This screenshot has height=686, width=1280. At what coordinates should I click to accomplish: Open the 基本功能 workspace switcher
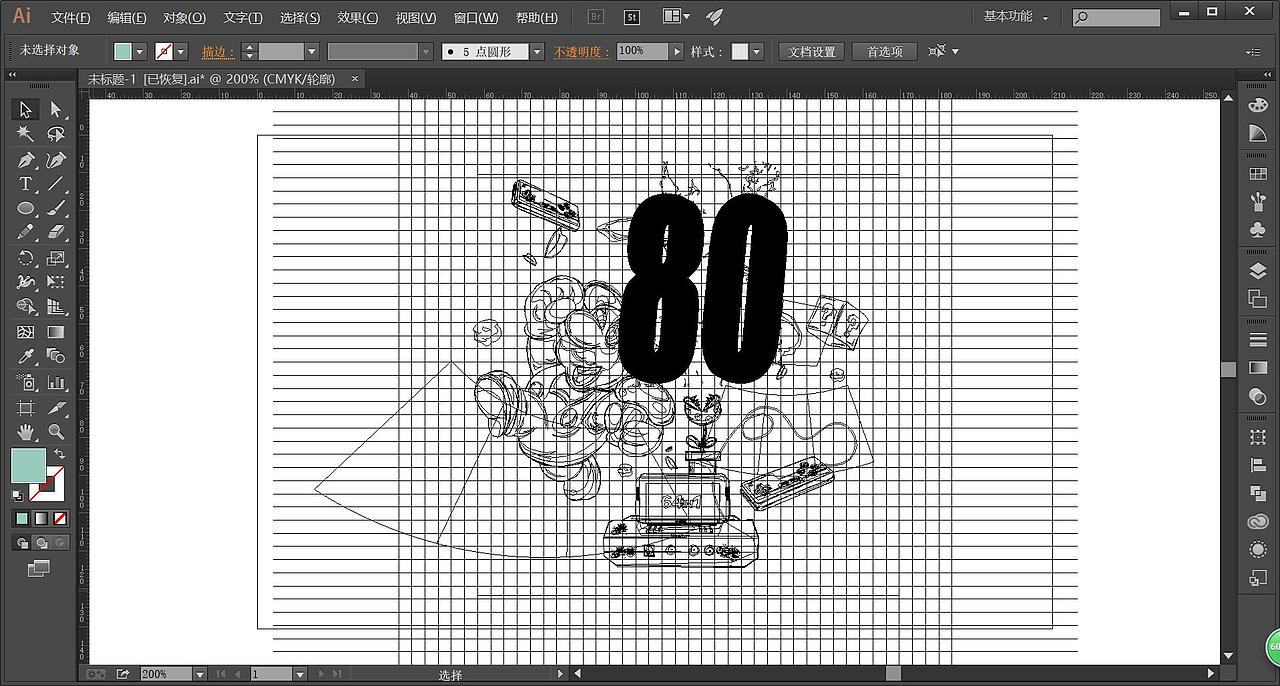[1016, 17]
